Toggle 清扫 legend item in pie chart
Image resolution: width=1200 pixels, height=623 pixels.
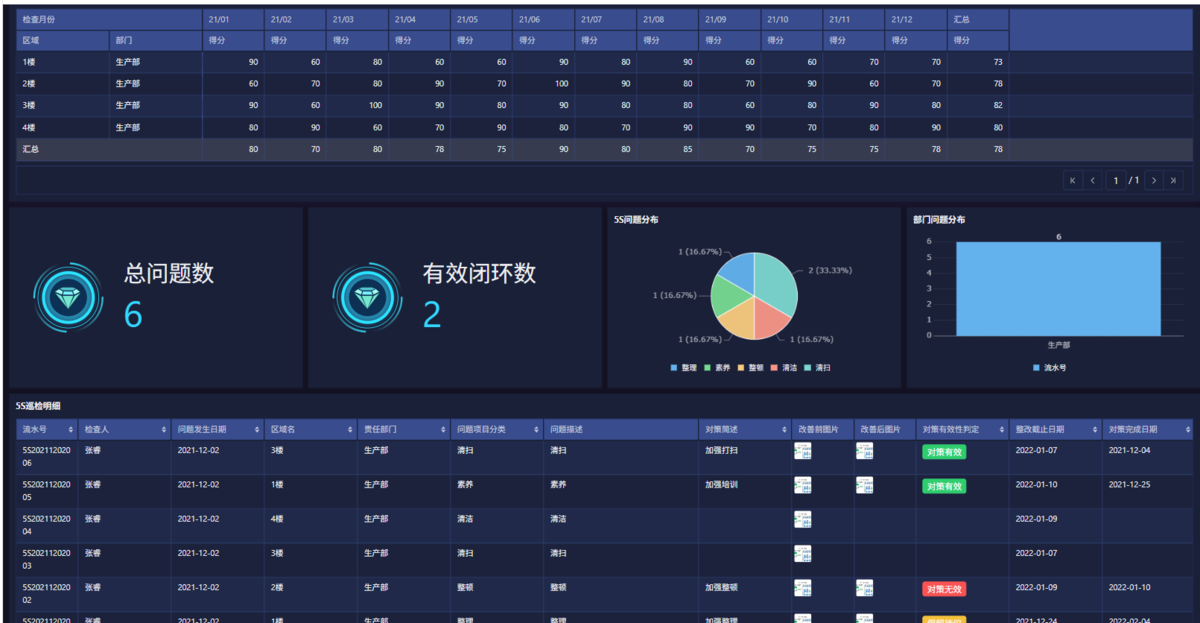pos(818,368)
